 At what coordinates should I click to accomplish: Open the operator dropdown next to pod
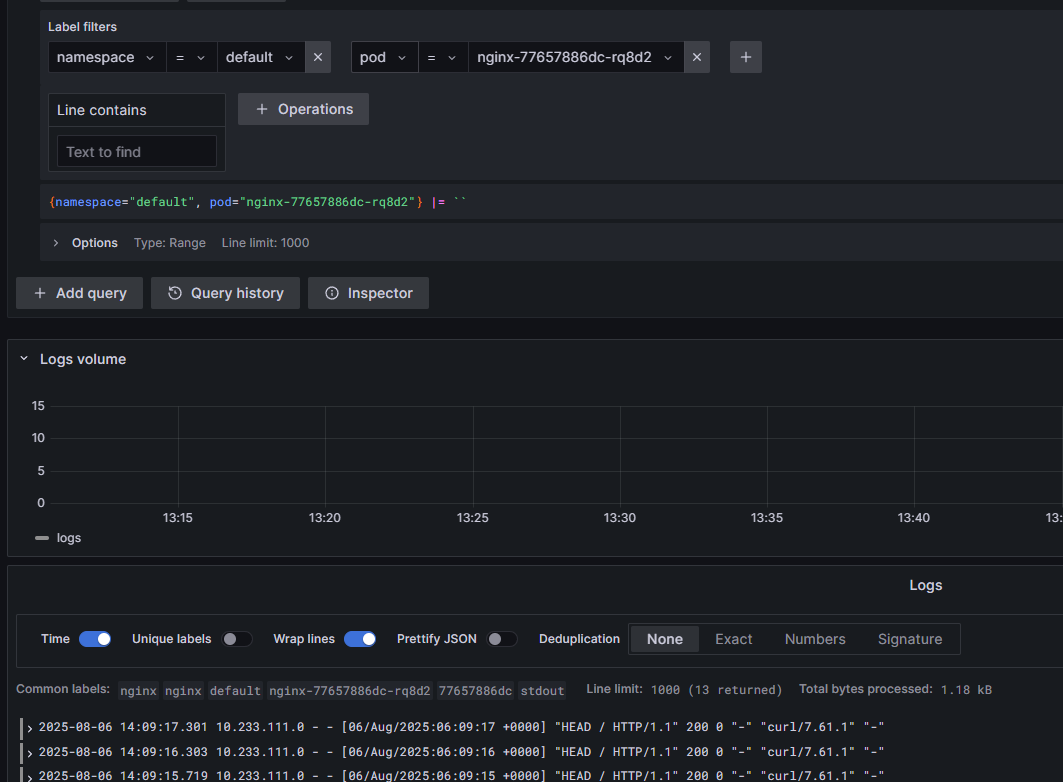click(x=443, y=57)
